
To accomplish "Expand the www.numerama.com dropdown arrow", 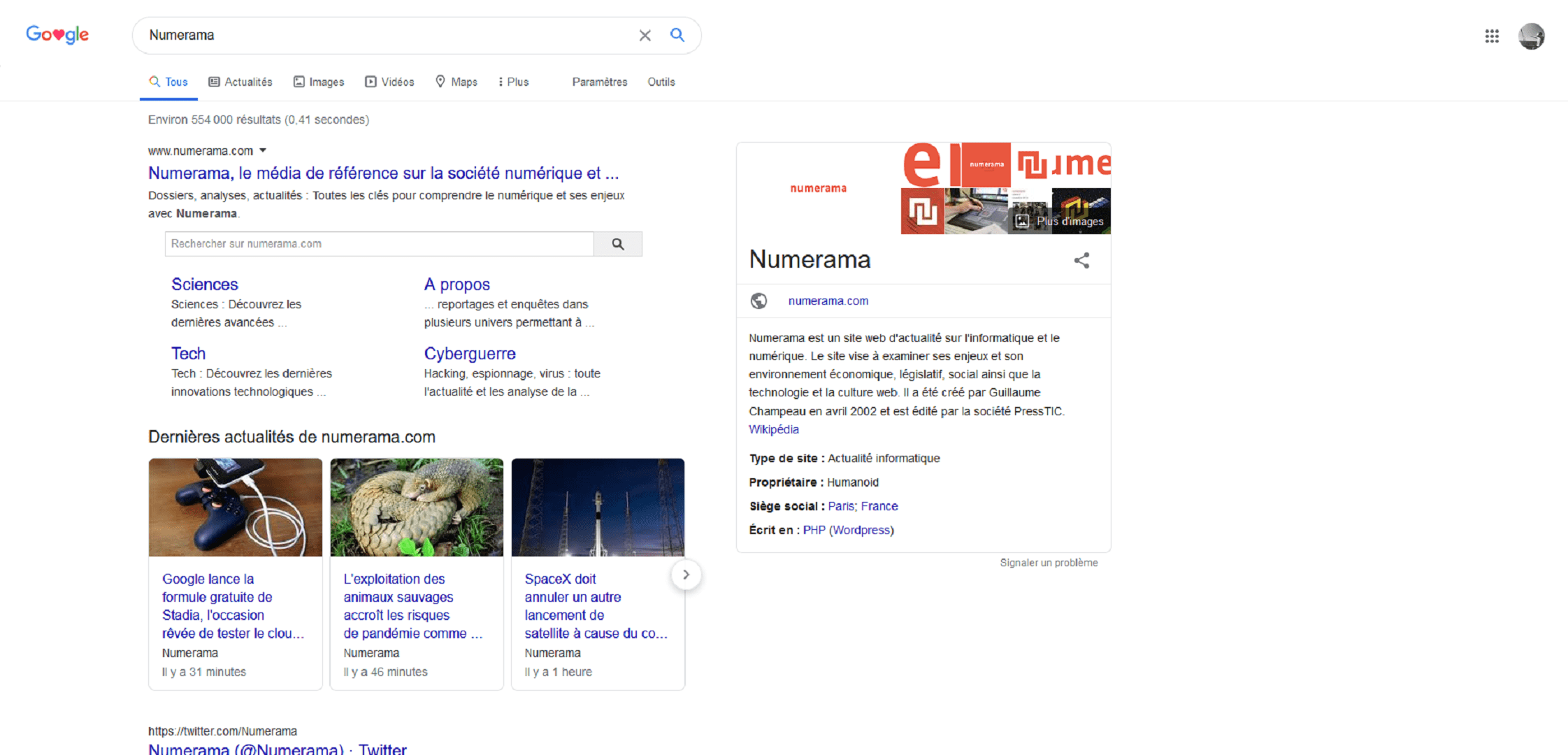I will 264,150.
